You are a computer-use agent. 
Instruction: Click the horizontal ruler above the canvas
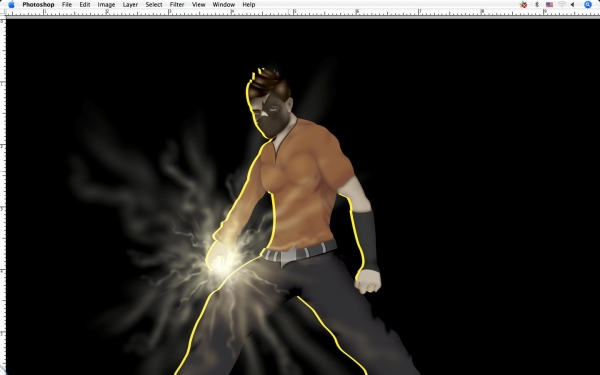point(303,13)
